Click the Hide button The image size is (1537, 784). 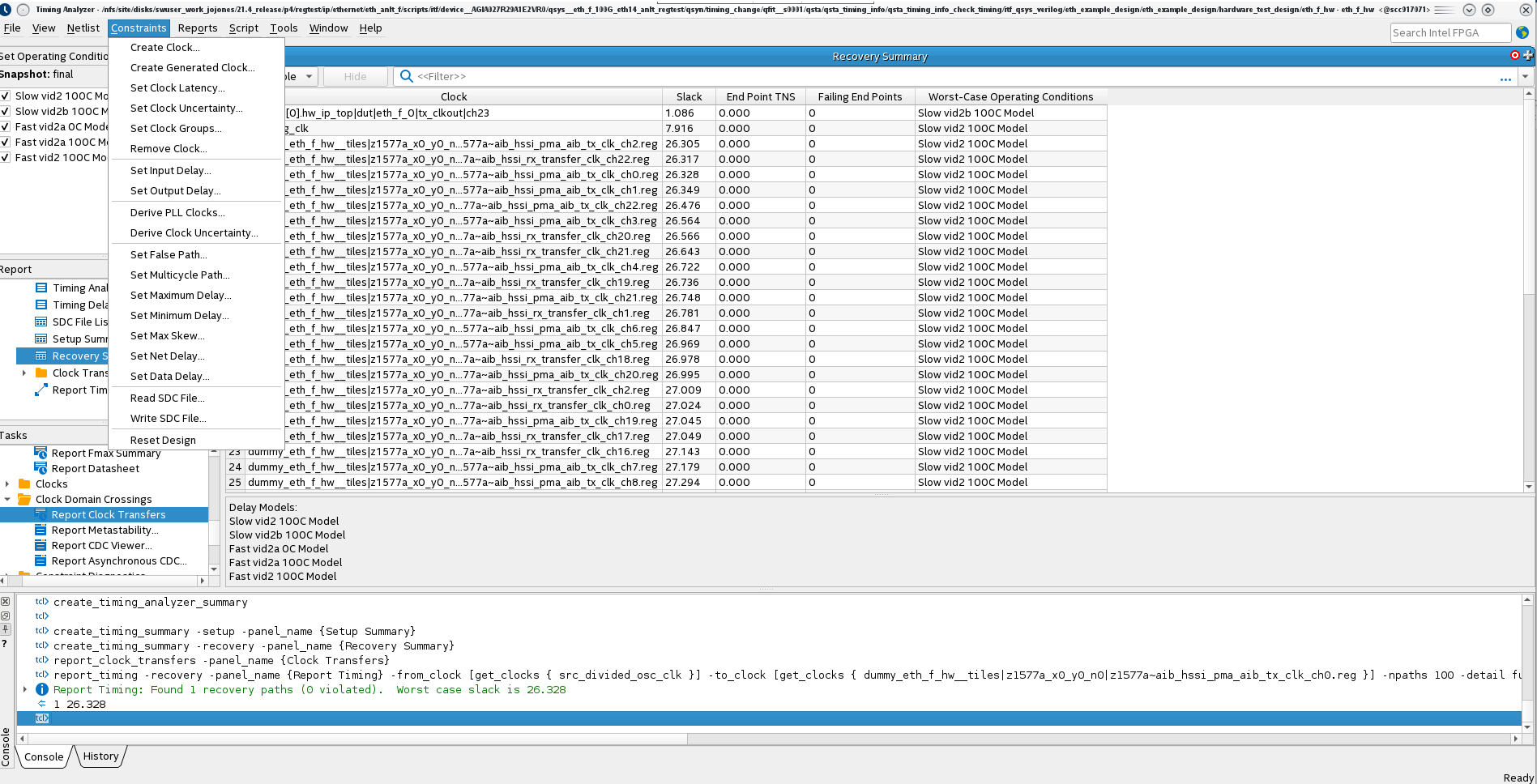(355, 76)
